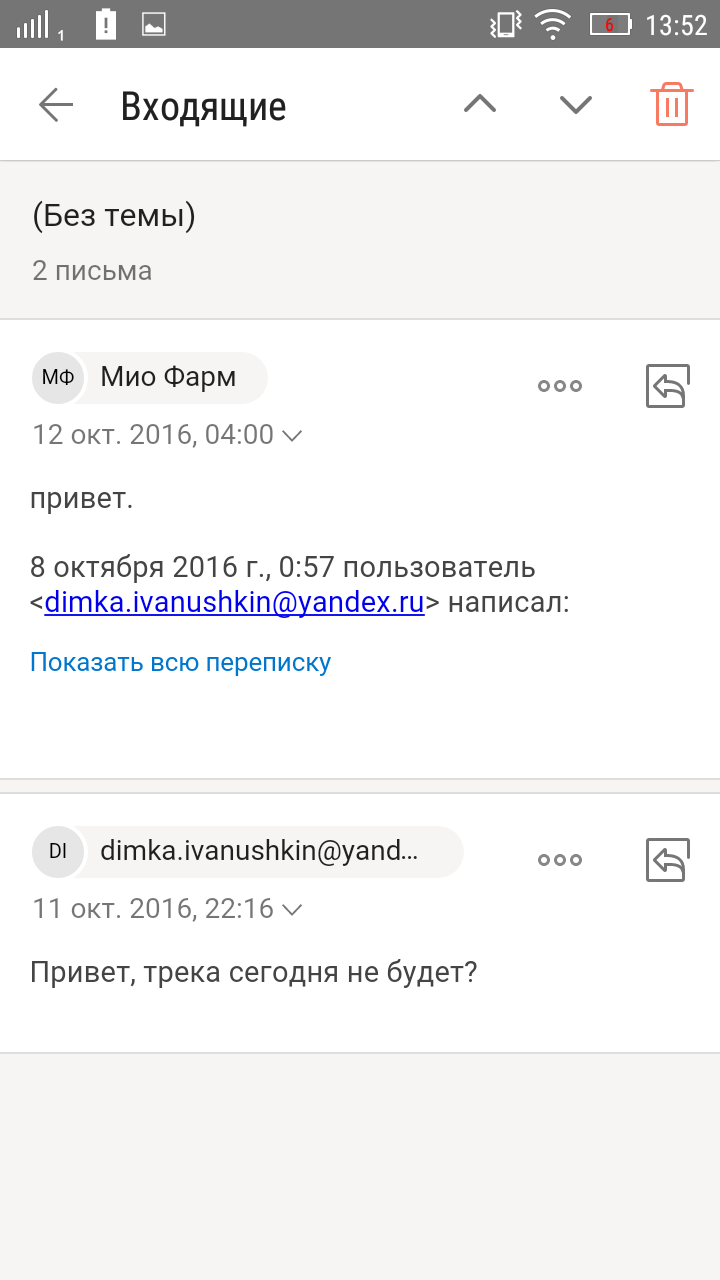Image resolution: width=720 pixels, height=1280 pixels.
Task: Open next message with the down chevron
Action: coord(576,104)
